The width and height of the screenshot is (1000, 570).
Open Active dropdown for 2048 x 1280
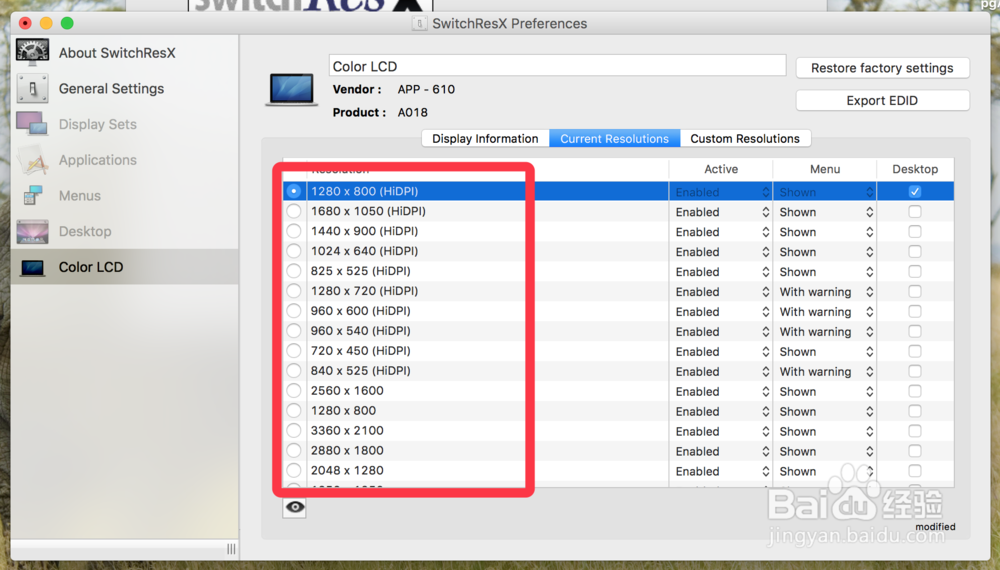pyautogui.click(x=722, y=471)
